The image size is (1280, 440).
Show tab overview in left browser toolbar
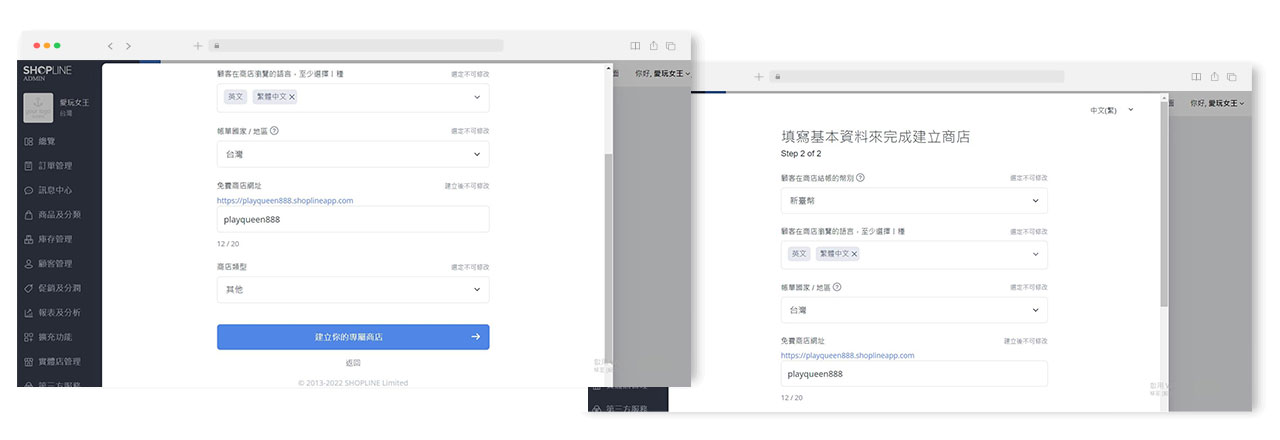click(x=671, y=46)
